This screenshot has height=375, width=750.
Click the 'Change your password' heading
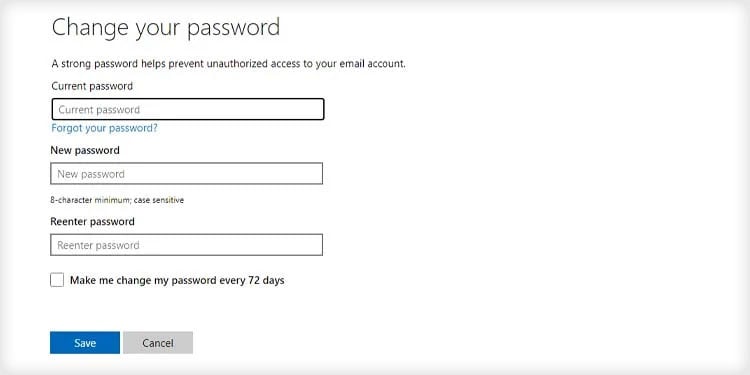[x=165, y=27]
